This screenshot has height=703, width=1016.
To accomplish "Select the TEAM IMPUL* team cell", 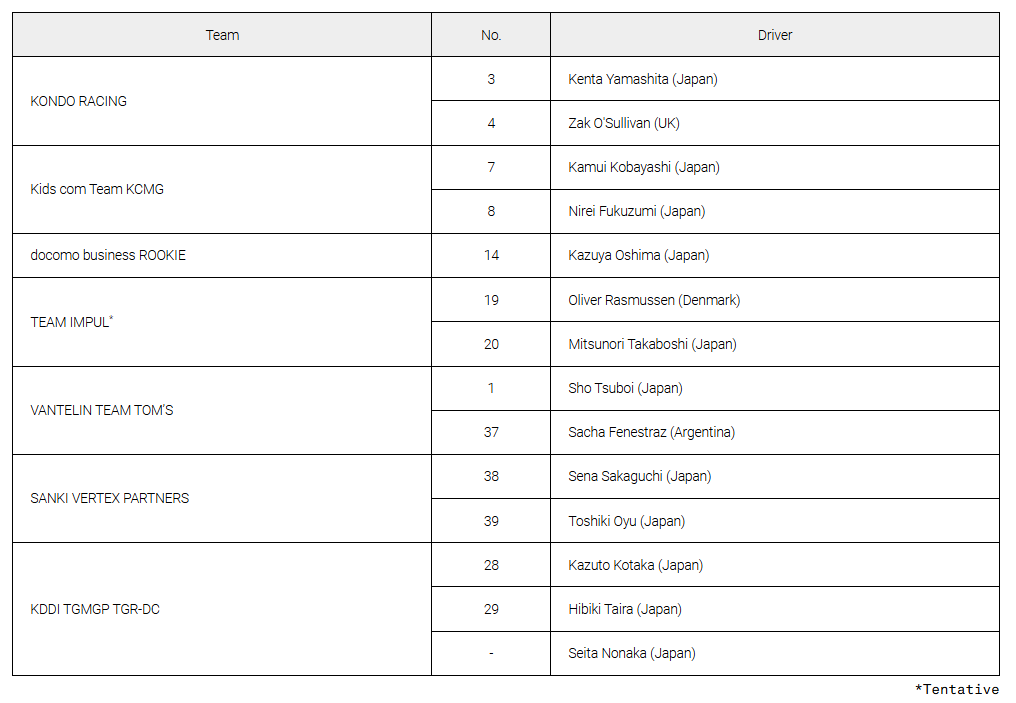I will [x=222, y=322].
